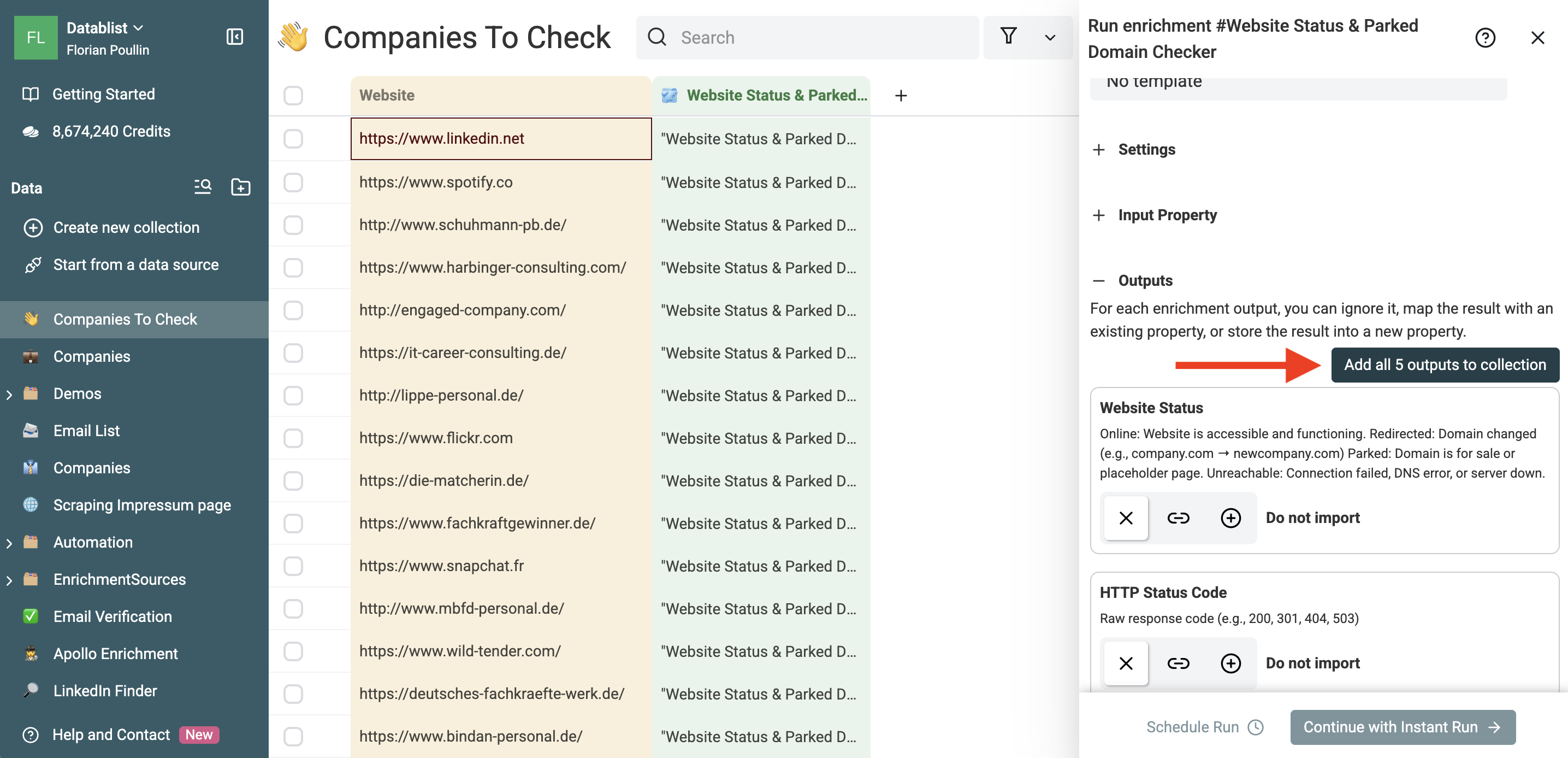Click link icon to map Website Status
The width and height of the screenshot is (1568, 758).
click(x=1178, y=518)
